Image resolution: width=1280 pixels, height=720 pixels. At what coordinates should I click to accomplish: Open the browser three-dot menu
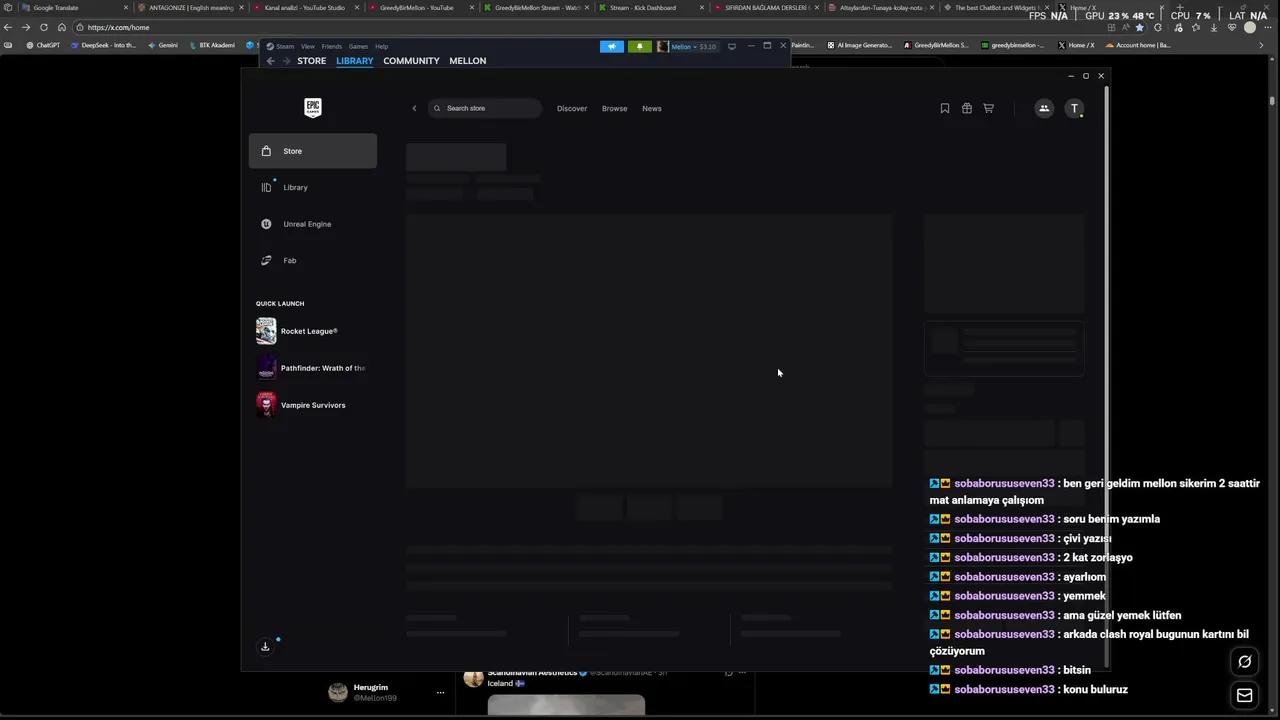pos(1269,27)
